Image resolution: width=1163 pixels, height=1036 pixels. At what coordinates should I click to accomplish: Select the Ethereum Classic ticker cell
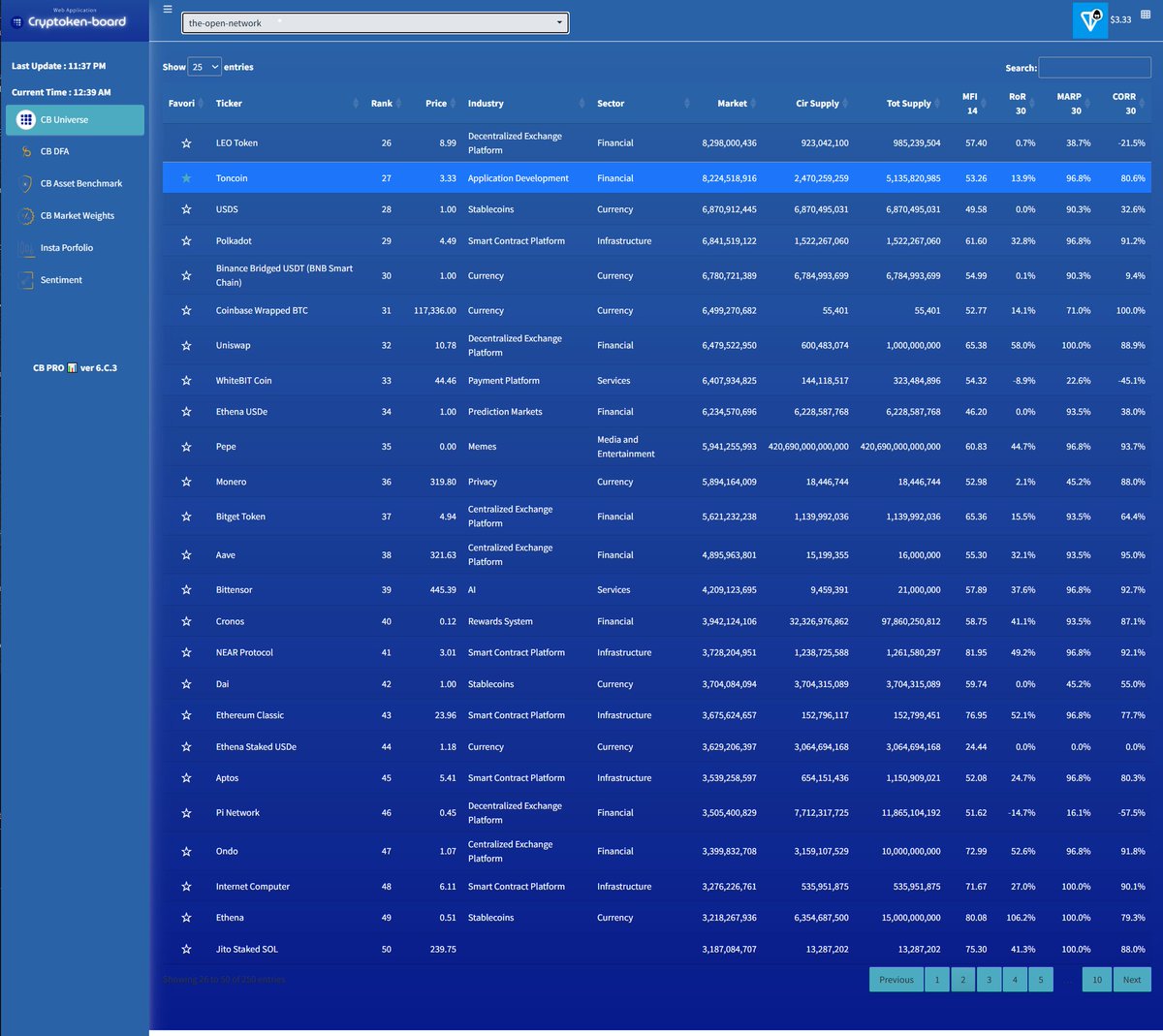pos(250,715)
